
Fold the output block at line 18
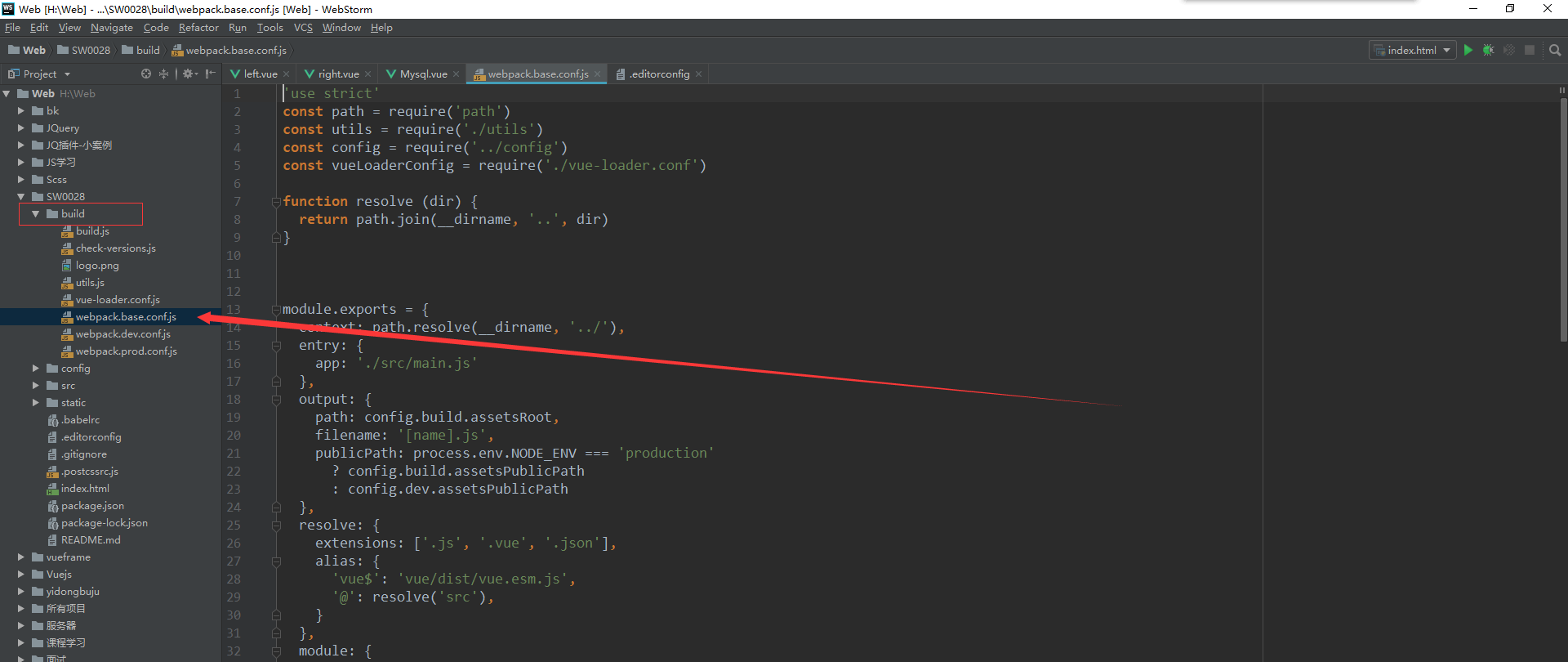276,400
